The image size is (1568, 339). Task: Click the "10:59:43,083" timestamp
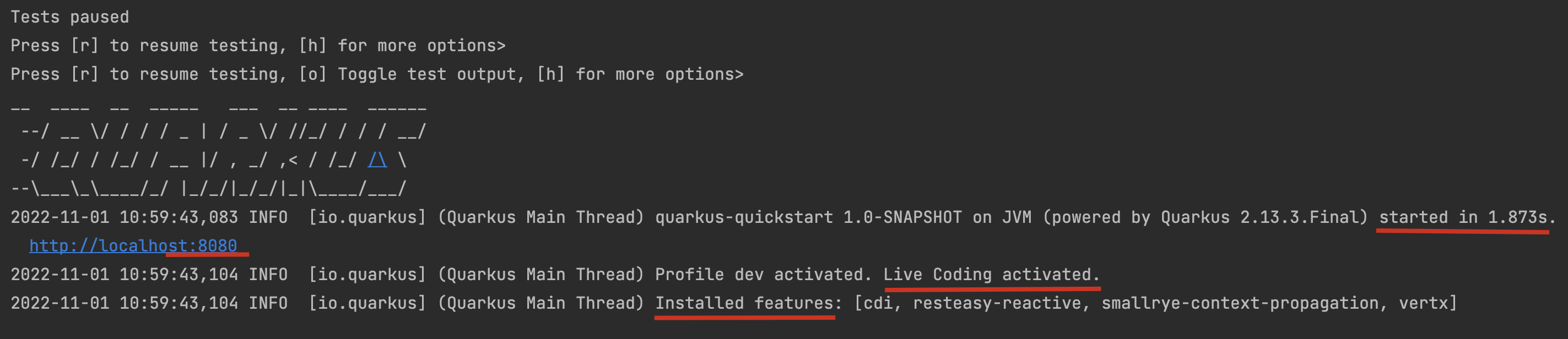(179, 217)
